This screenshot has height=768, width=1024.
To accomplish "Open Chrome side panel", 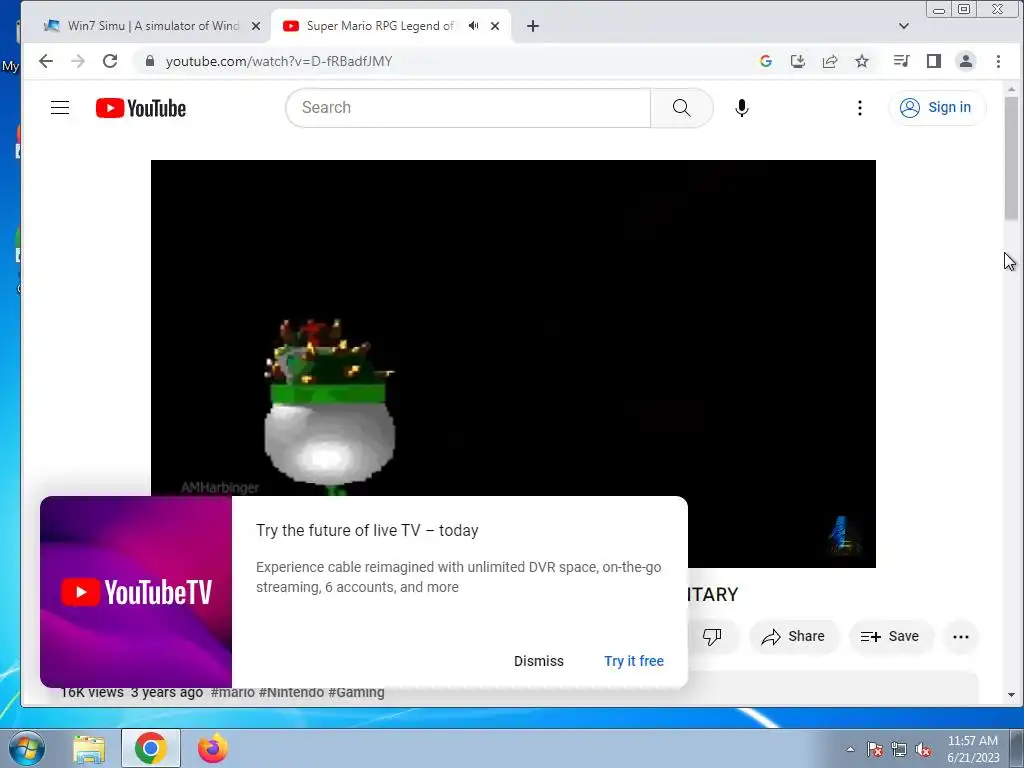I will [934, 61].
